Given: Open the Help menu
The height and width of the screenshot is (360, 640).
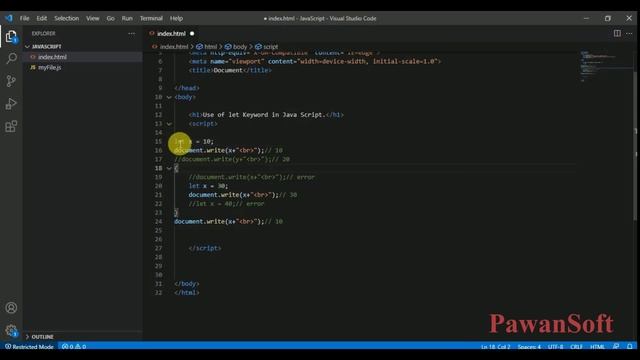Looking at the screenshot, I should click(176, 18).
